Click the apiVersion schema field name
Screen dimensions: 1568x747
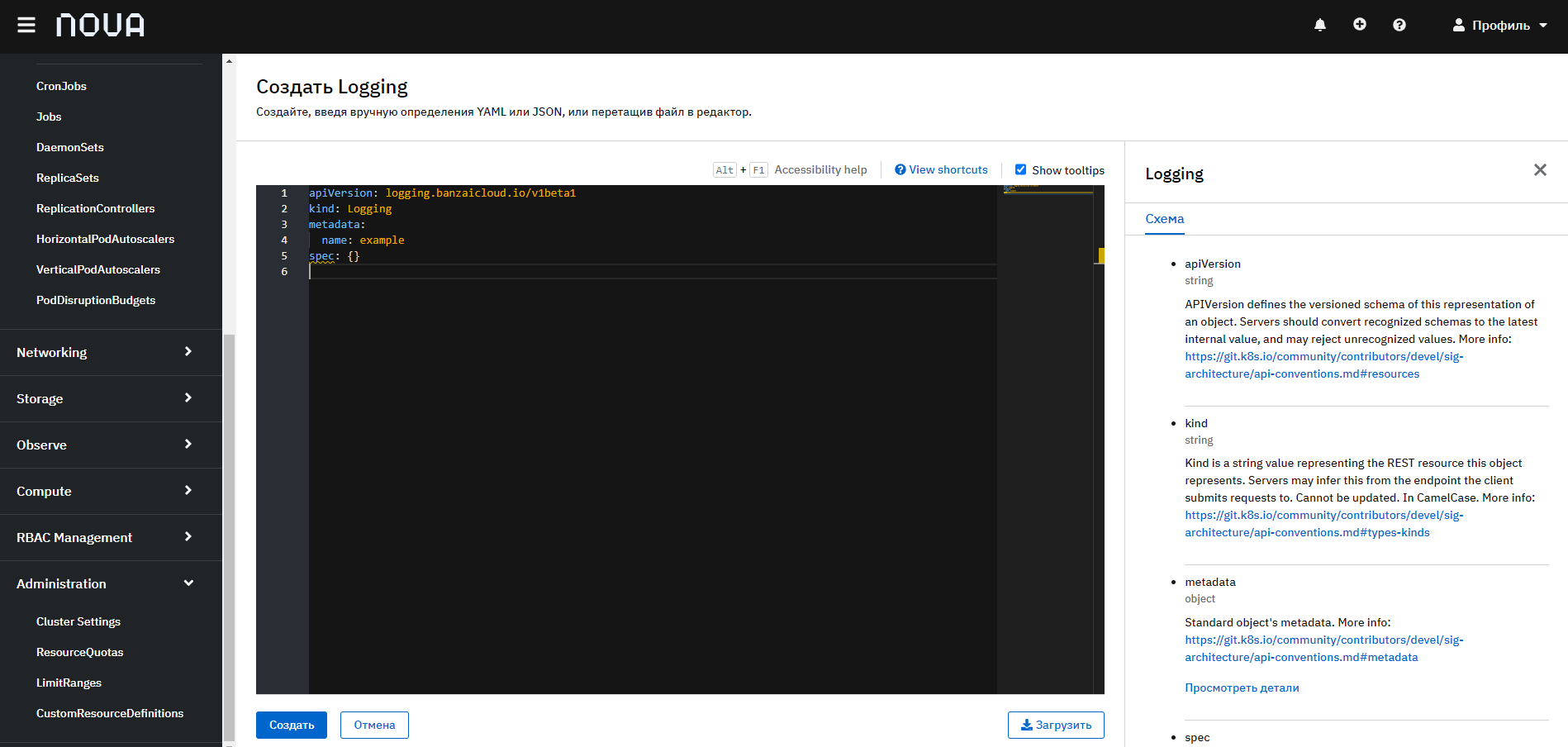click(x=1213, y=264)
